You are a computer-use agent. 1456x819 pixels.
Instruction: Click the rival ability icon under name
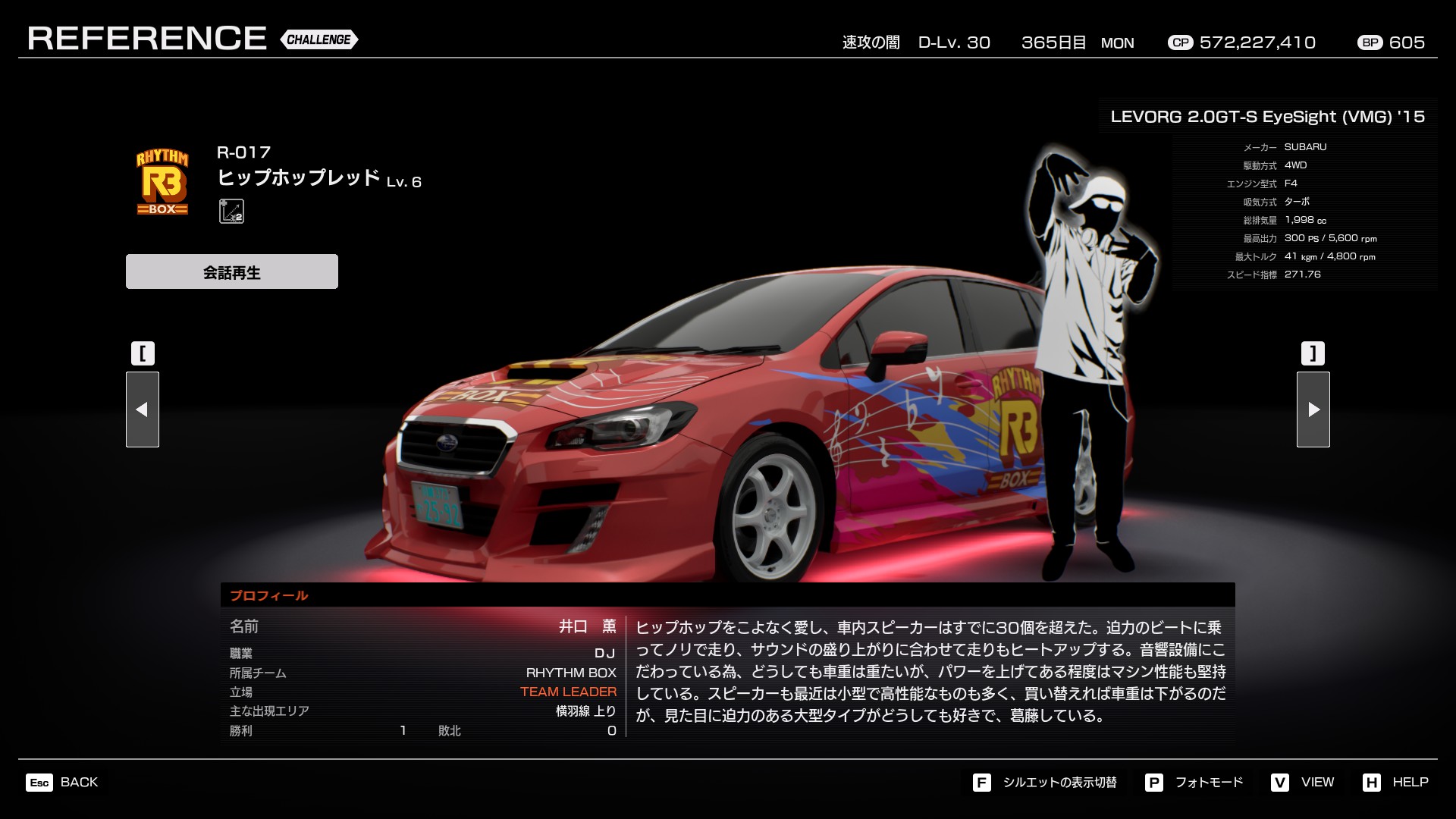[x=231, y=211]
